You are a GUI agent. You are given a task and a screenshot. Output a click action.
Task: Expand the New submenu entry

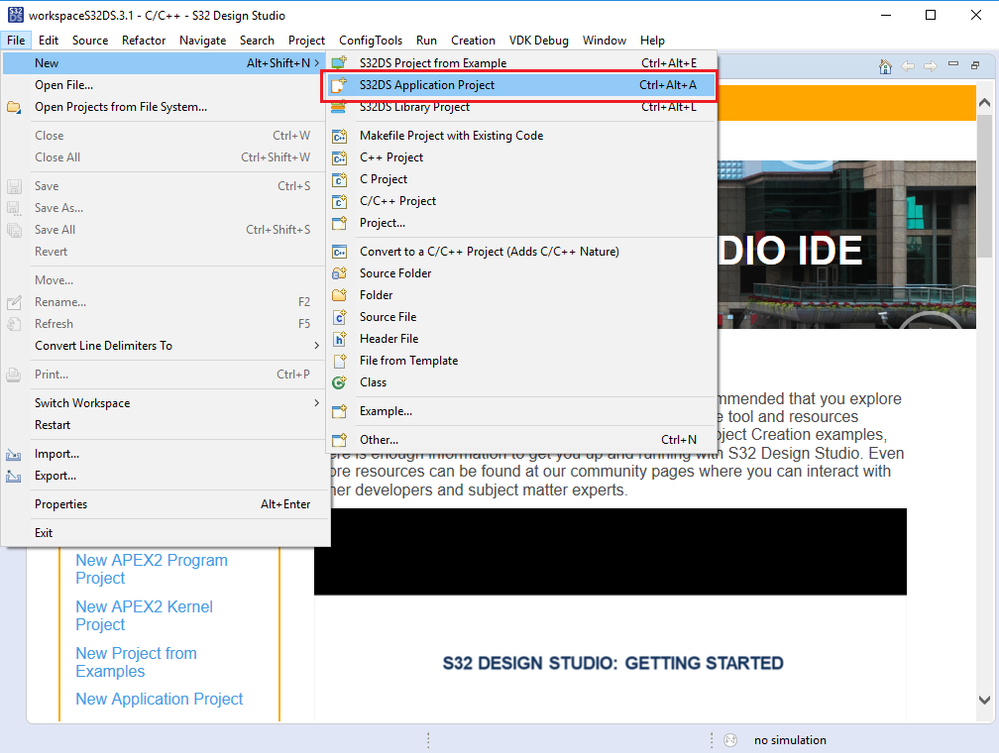(x=165, y=63)
